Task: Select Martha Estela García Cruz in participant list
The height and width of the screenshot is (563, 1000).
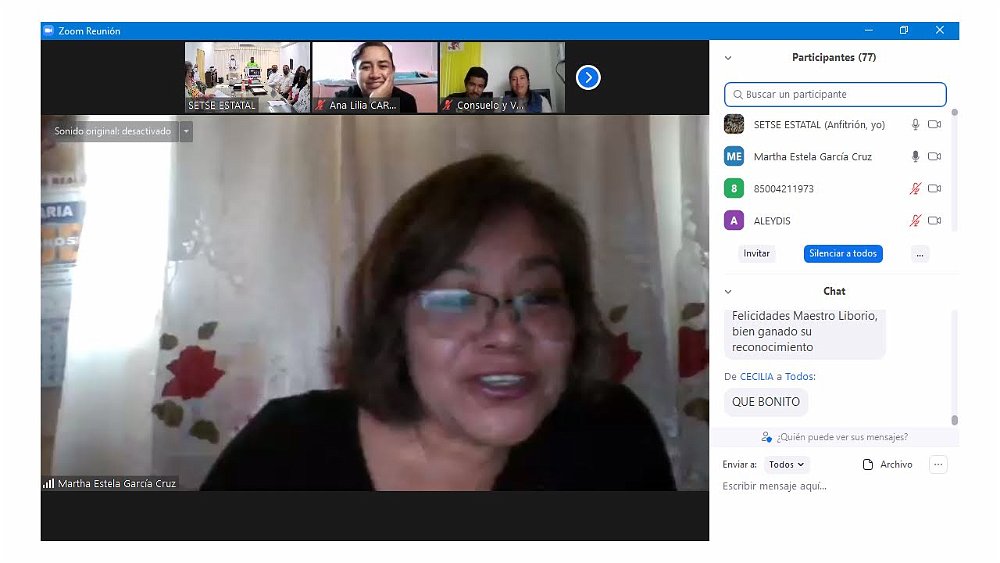Action: click(x=812, y=157)
